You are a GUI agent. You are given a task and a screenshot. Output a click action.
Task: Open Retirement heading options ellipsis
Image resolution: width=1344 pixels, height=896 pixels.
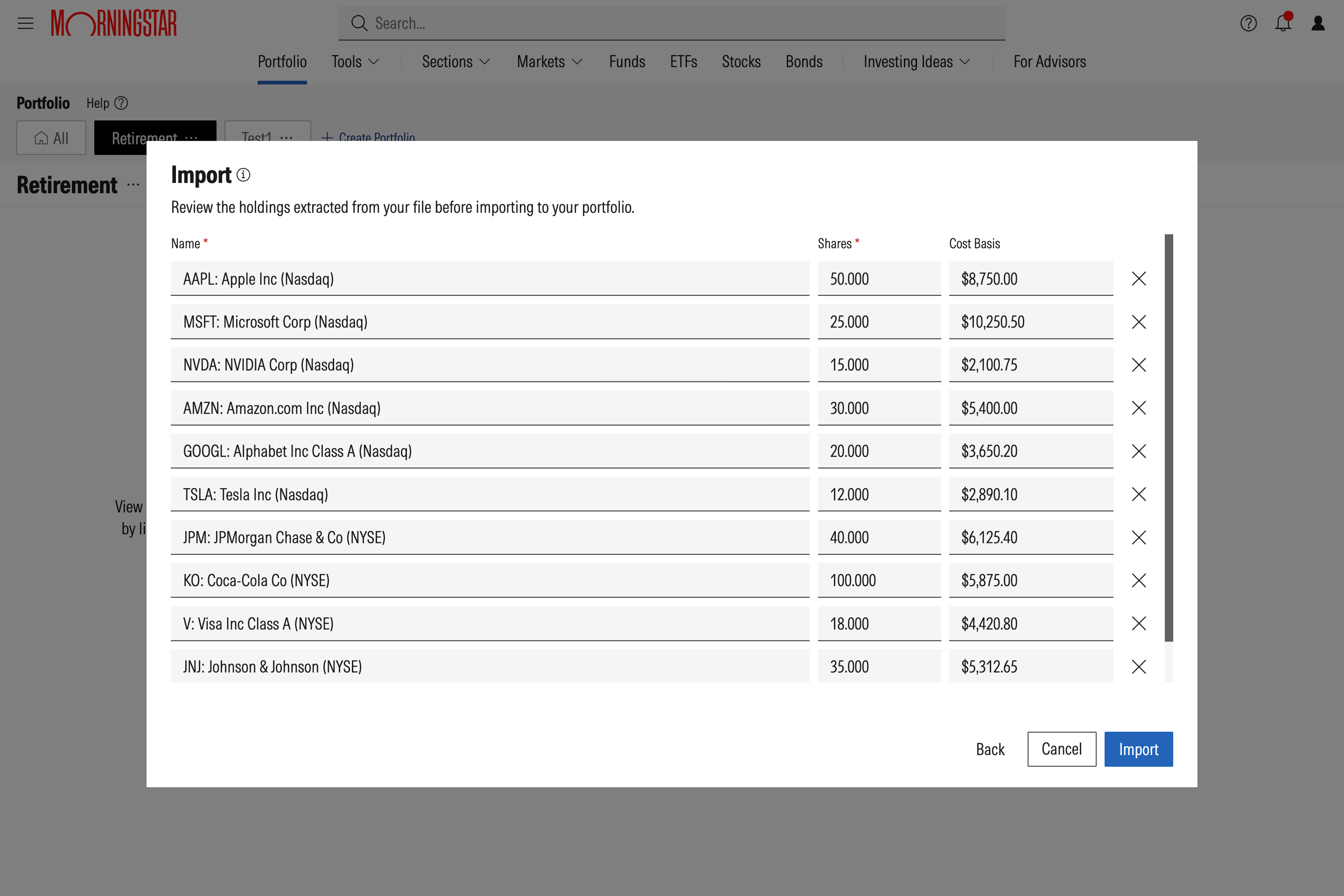point(133,185)
